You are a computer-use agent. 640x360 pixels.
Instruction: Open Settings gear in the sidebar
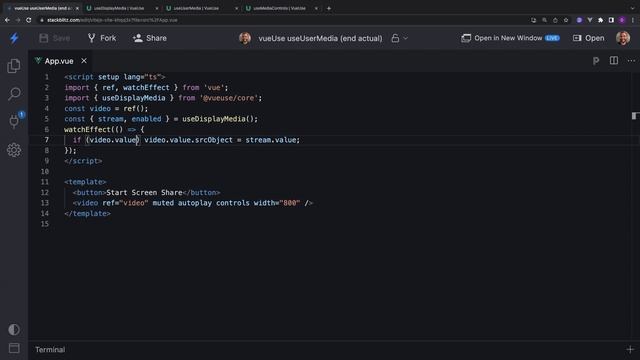pyautogui.click(x=14, y=150)
